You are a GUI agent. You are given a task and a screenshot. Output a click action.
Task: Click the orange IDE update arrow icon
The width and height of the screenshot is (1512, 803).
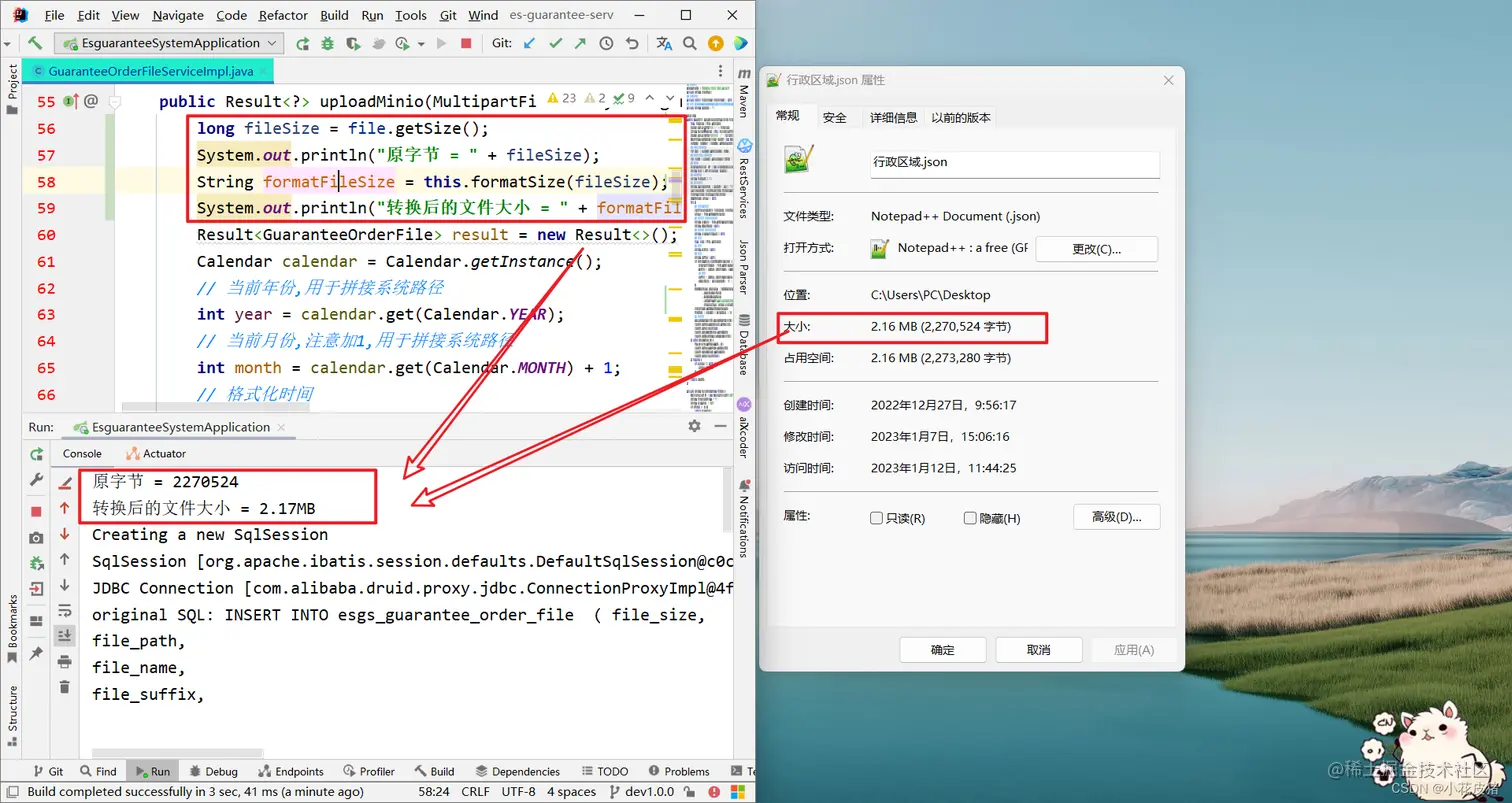[x=715, y=43]
